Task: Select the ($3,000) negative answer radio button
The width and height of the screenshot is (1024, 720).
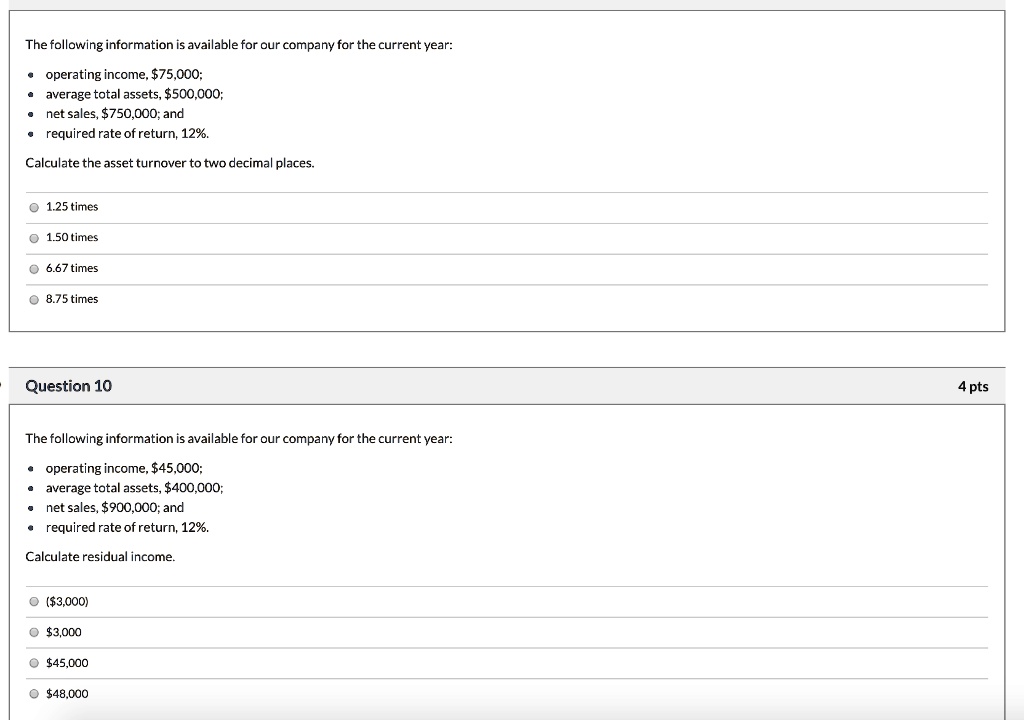Action: (35, 602)
